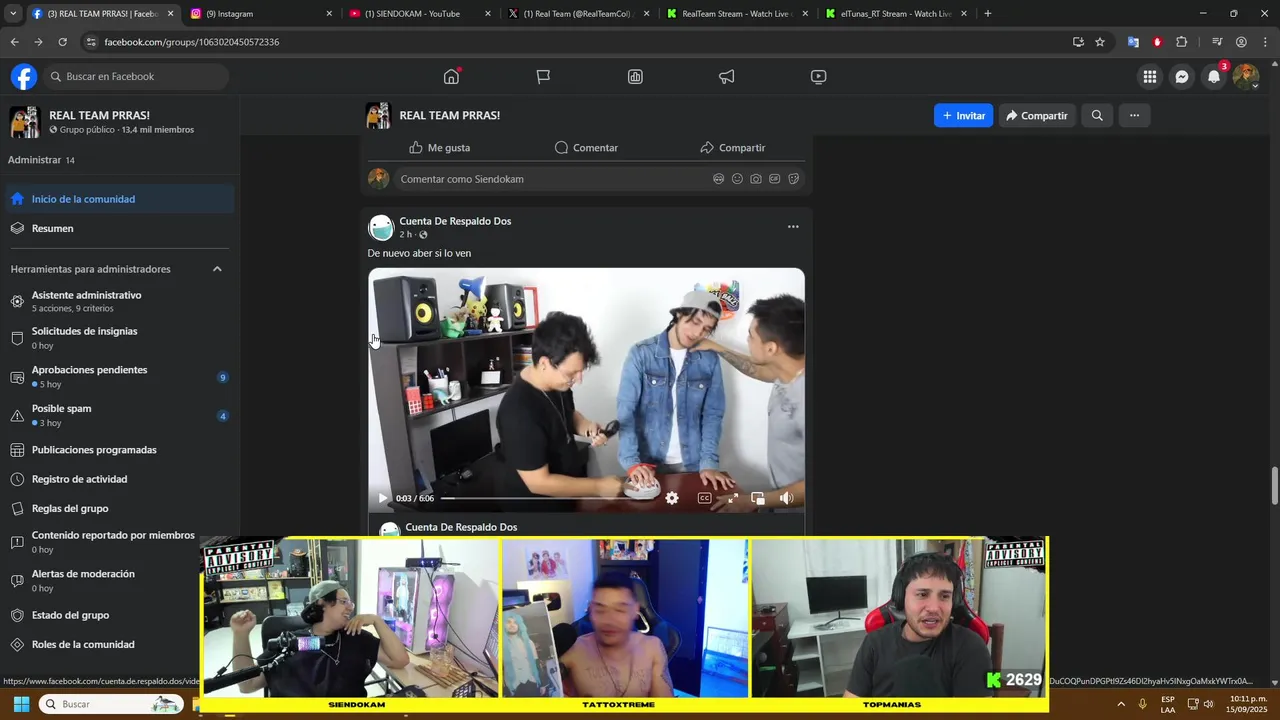Viewport: 1280px width, 720px height.
Task: Reload the page
Action: coord(62,42)
